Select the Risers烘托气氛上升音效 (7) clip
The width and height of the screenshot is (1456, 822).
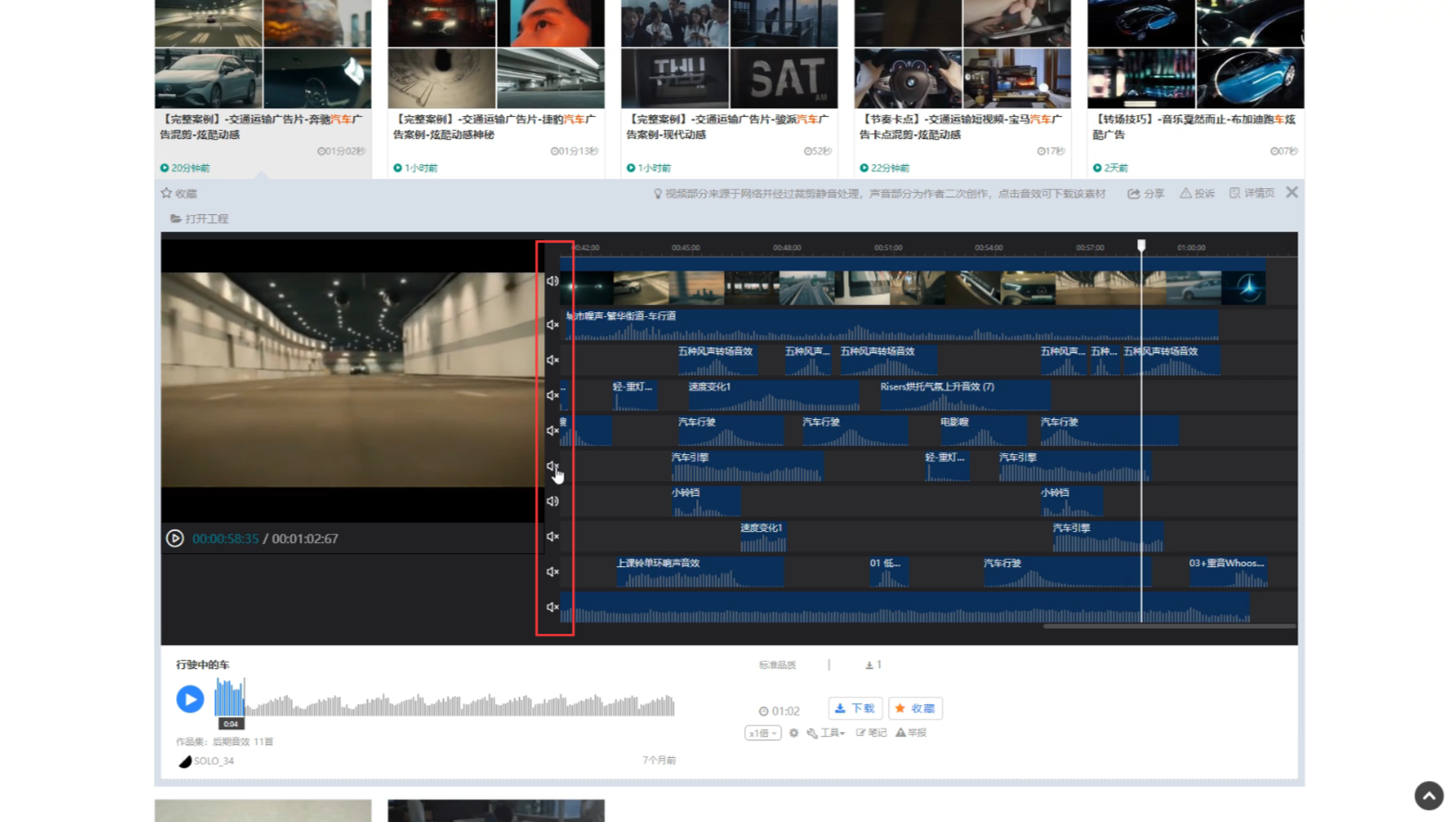tap(964, 395)
